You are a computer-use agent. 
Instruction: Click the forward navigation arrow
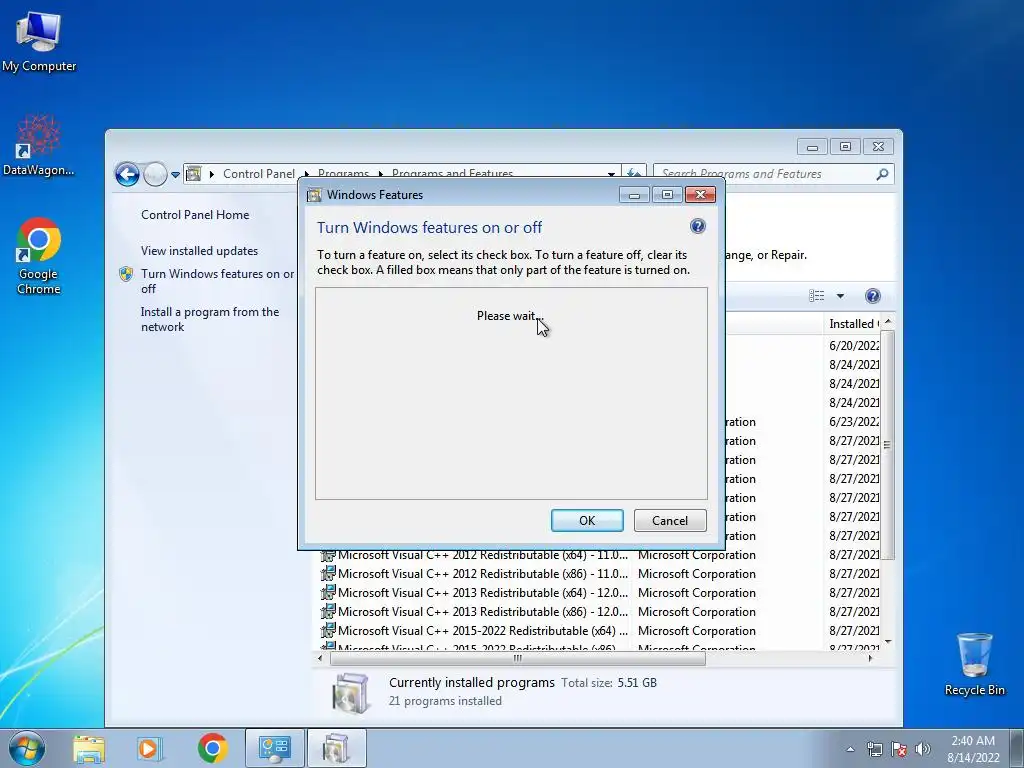pyautogui.click(x=155, y=174)
